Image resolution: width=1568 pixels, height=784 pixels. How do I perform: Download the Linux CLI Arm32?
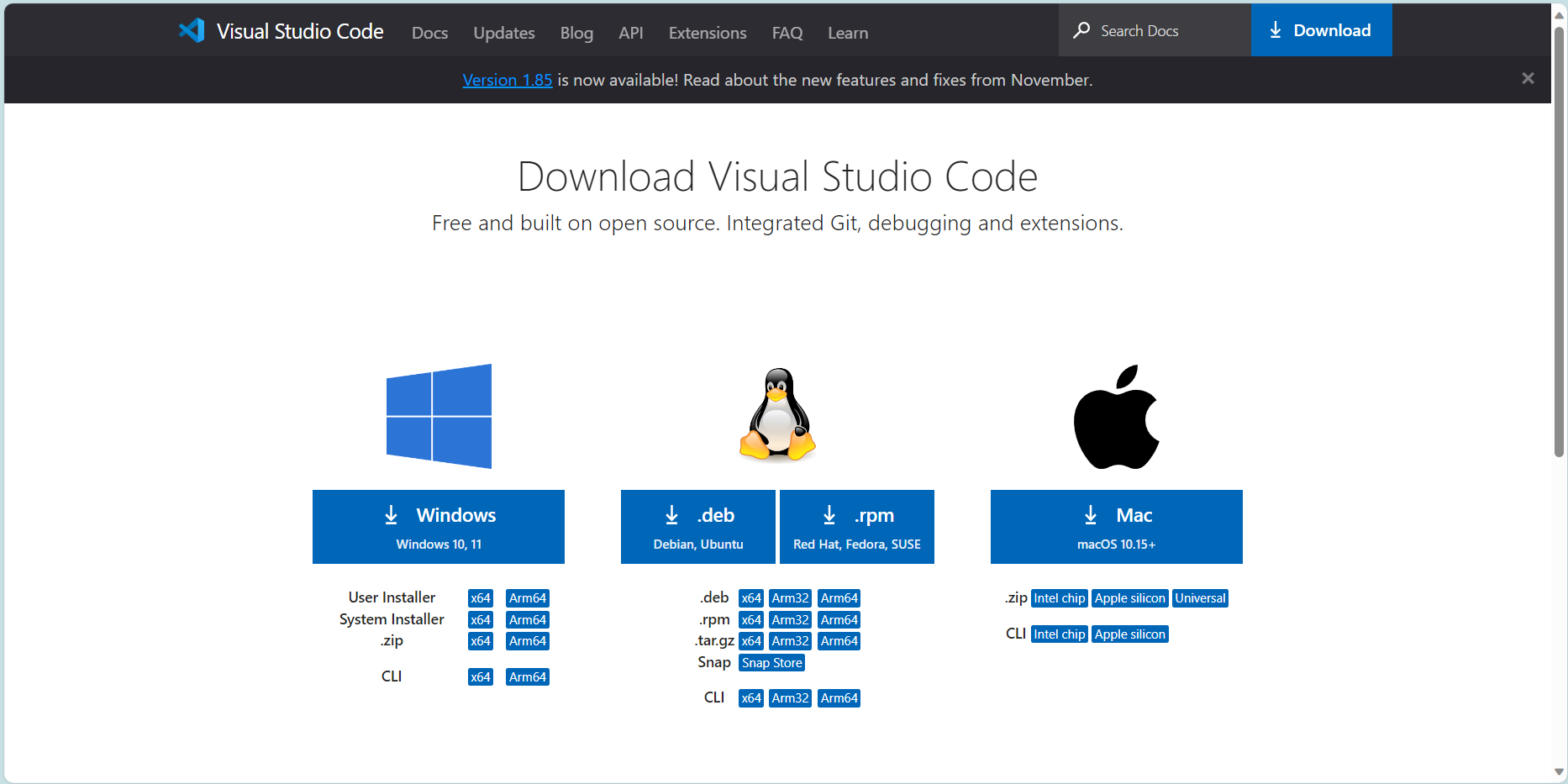(x=791, y=698)
